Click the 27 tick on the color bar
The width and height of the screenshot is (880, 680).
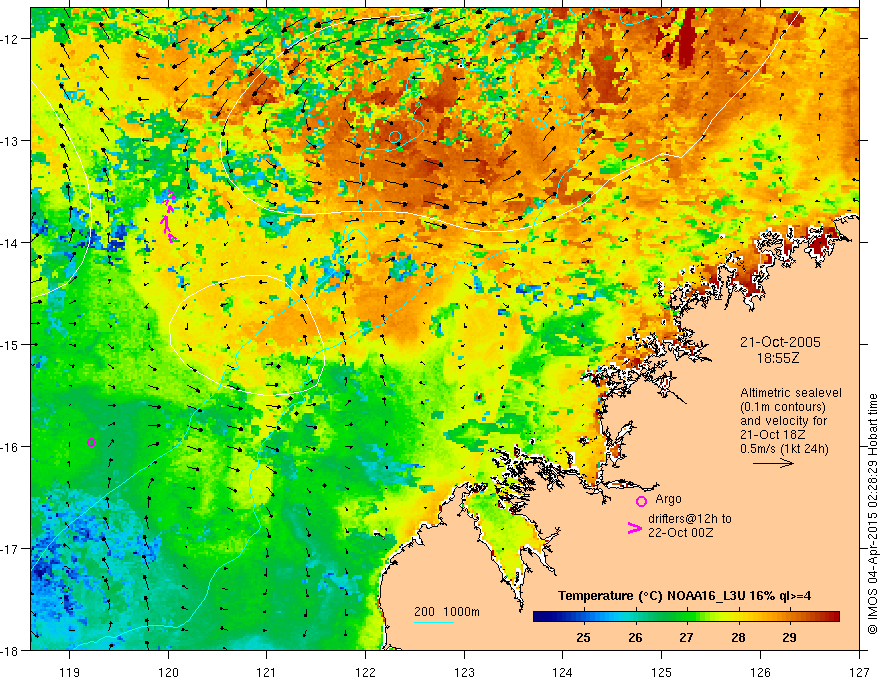point(686,637)
